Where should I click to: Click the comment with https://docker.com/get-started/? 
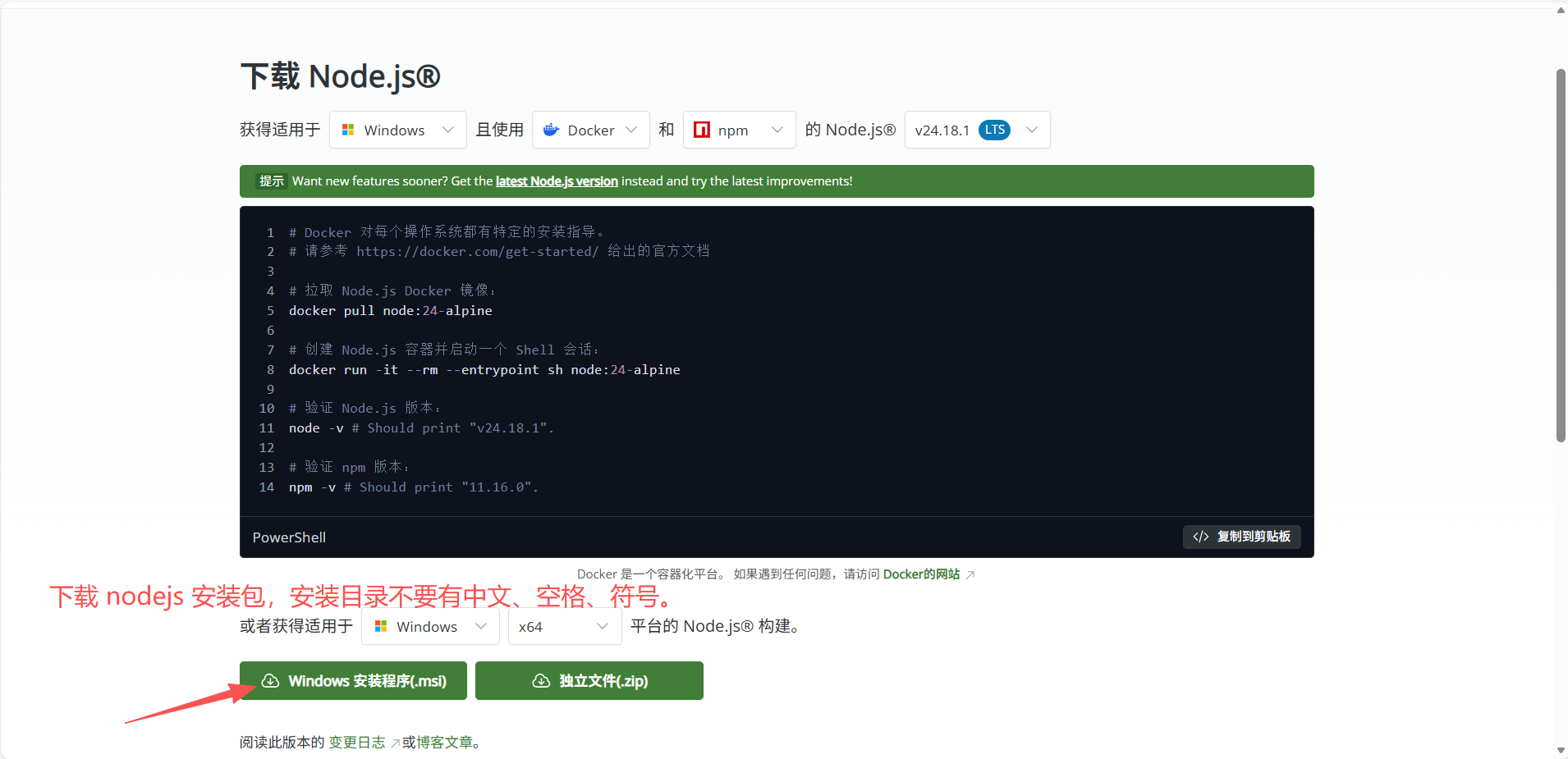(x=499, y=251)
